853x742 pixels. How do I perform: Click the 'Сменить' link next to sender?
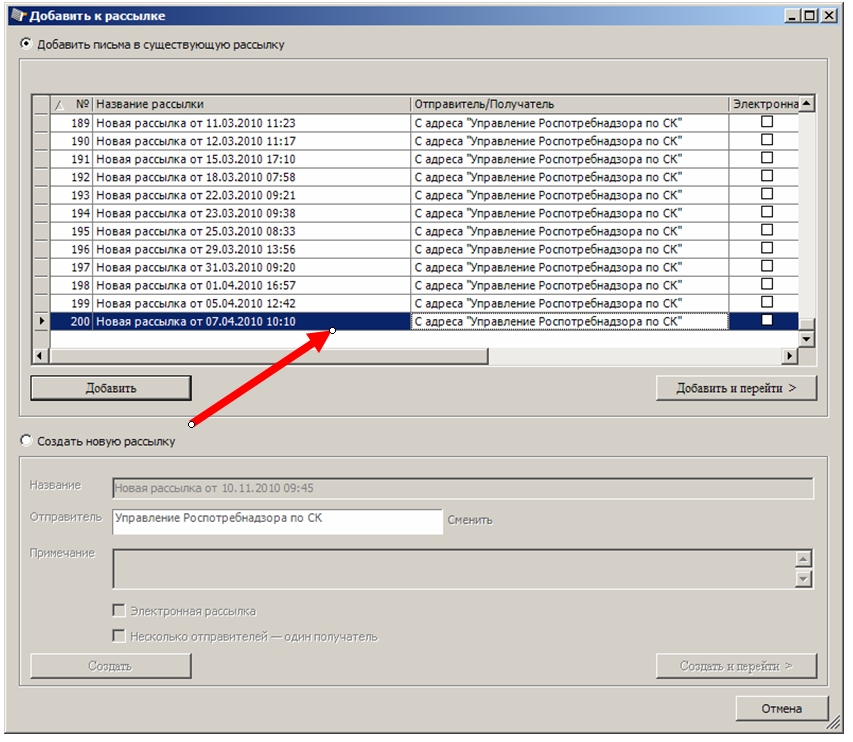click(x=470, y=520)
